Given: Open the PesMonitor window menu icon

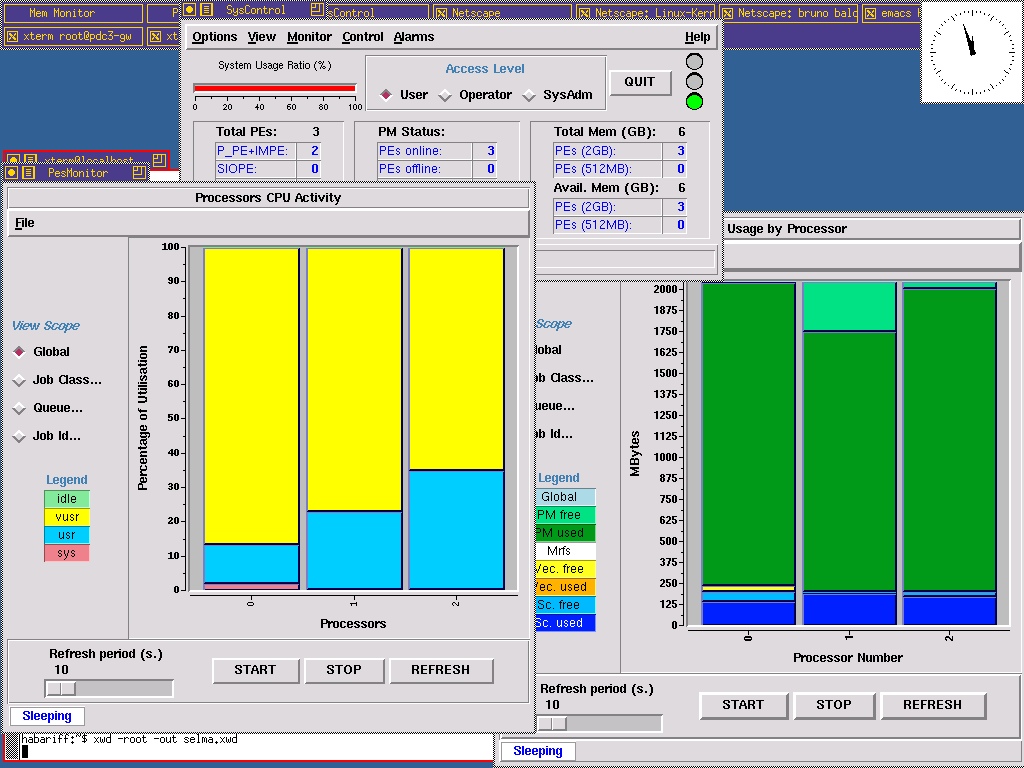Looking at the screenshot, I should [x=11, y=172].
